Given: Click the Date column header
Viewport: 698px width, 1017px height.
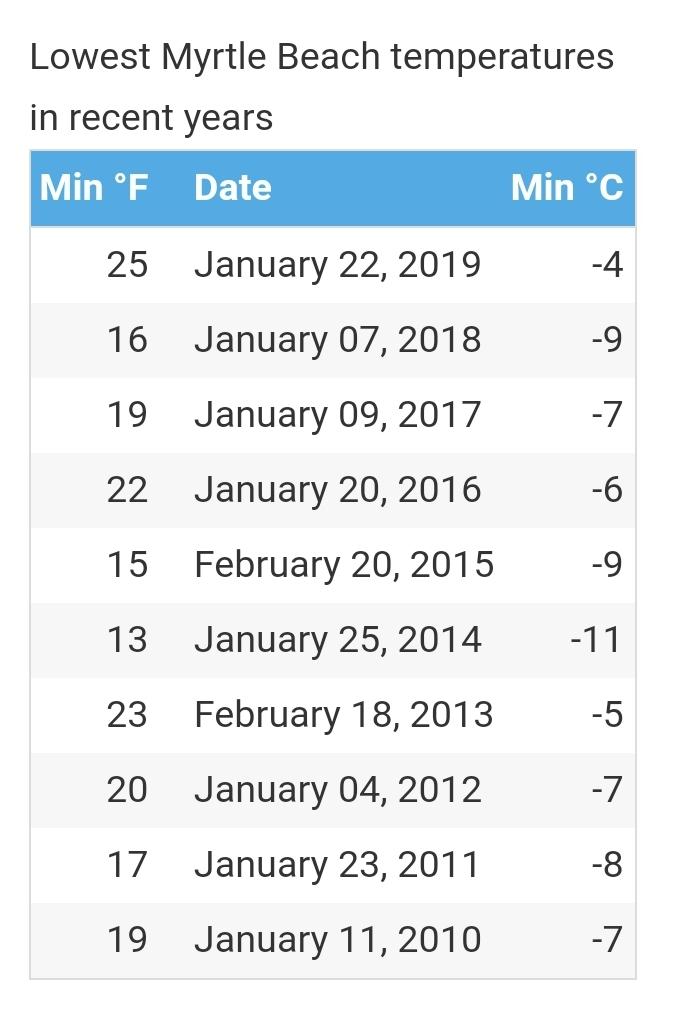Looking at the screenshot, I should (x=233, y=188).
